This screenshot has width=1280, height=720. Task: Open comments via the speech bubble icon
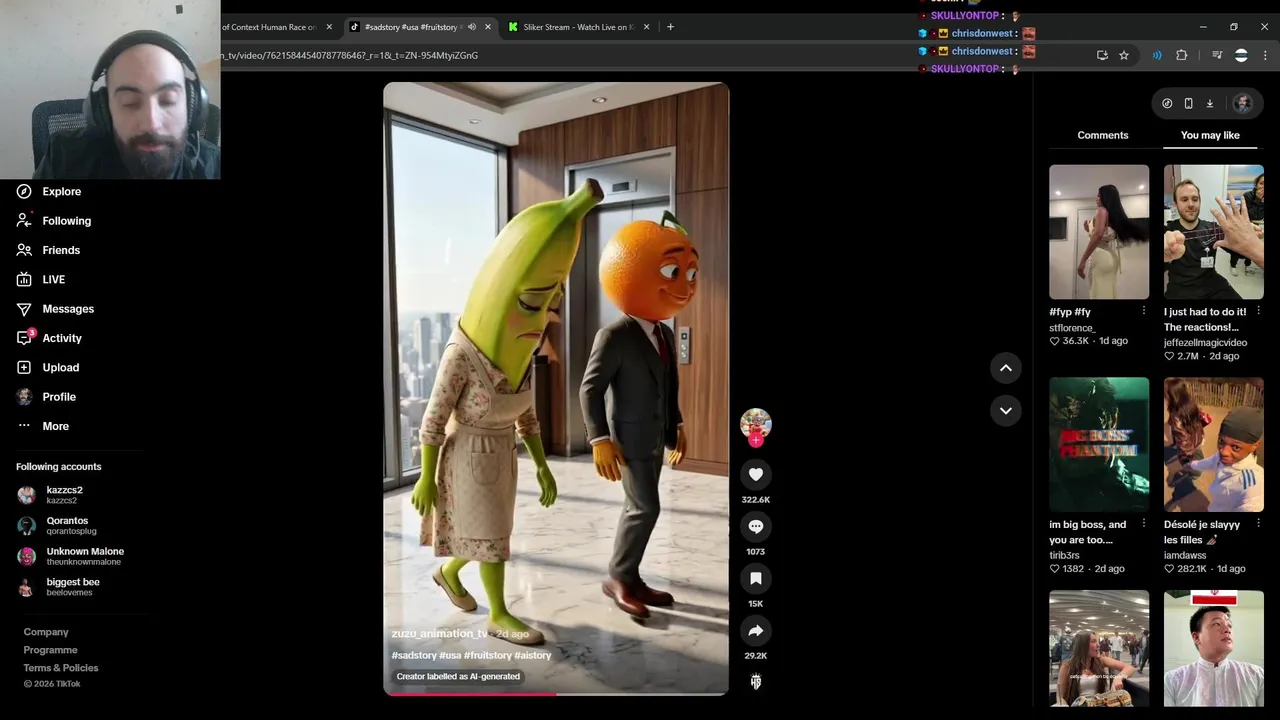(756, 526)
